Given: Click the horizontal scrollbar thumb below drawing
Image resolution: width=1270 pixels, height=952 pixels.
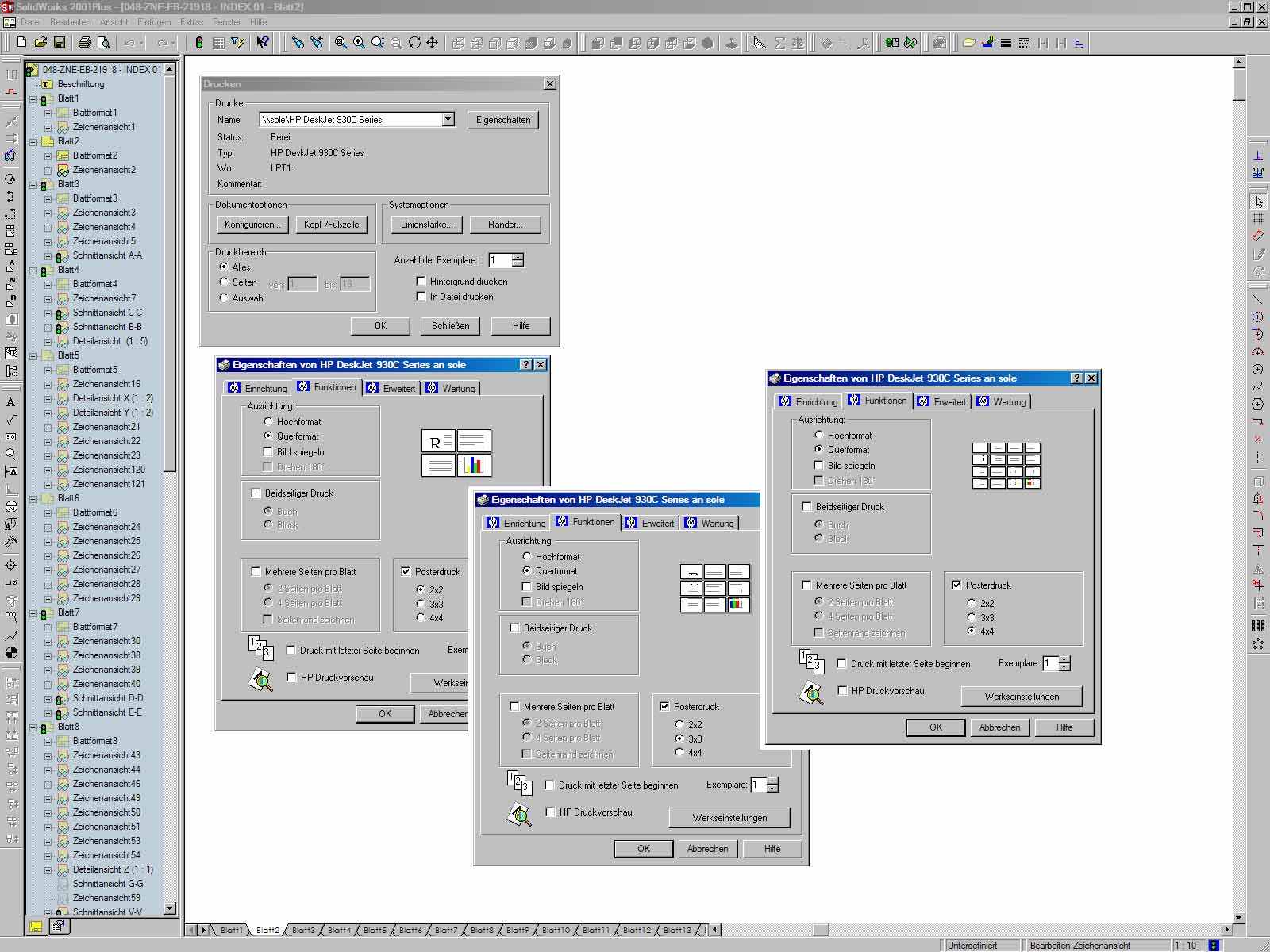Looking at the screenshot, I should click(821, 930).
